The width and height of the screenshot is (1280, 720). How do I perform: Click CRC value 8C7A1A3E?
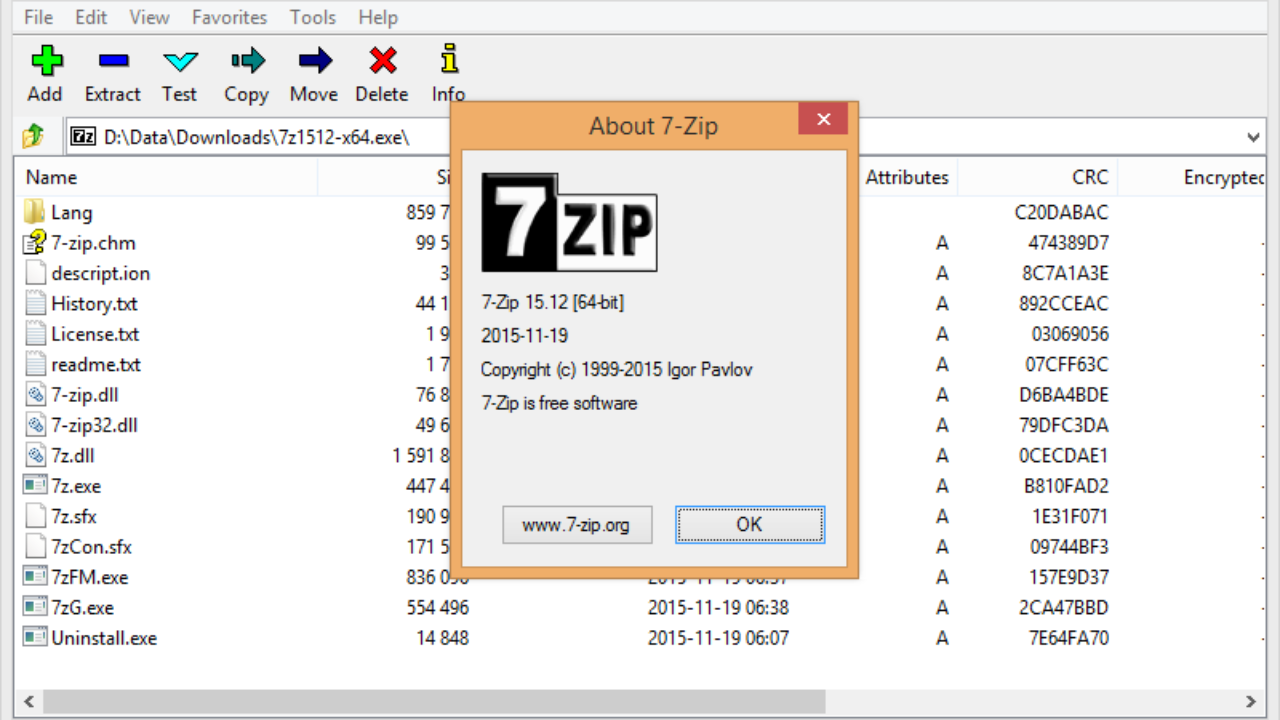(x=1065, y=273)
